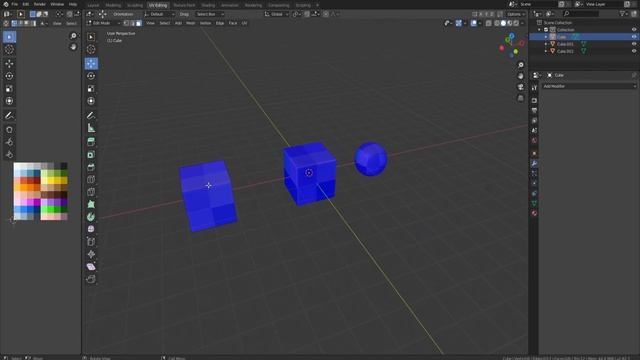The height and width of the screenshot is (360, 640).
Task: Switch to Sculpting workspace tab
Action: point(135,5)
